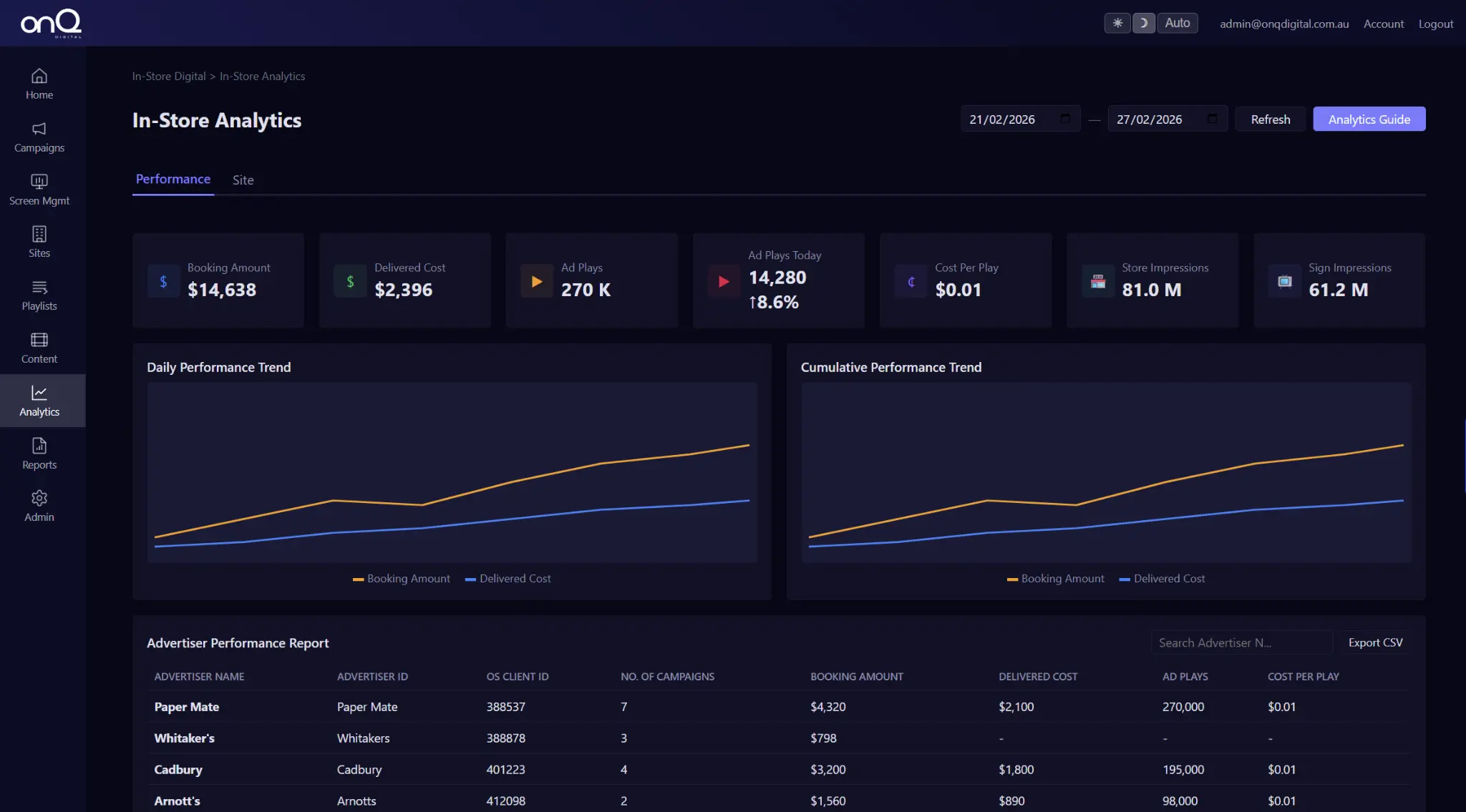Image resolution: width=1466 pixels, height=812 pixels.
Task: Switch to light theme with sun toggle
Action: click(1117, 23)
